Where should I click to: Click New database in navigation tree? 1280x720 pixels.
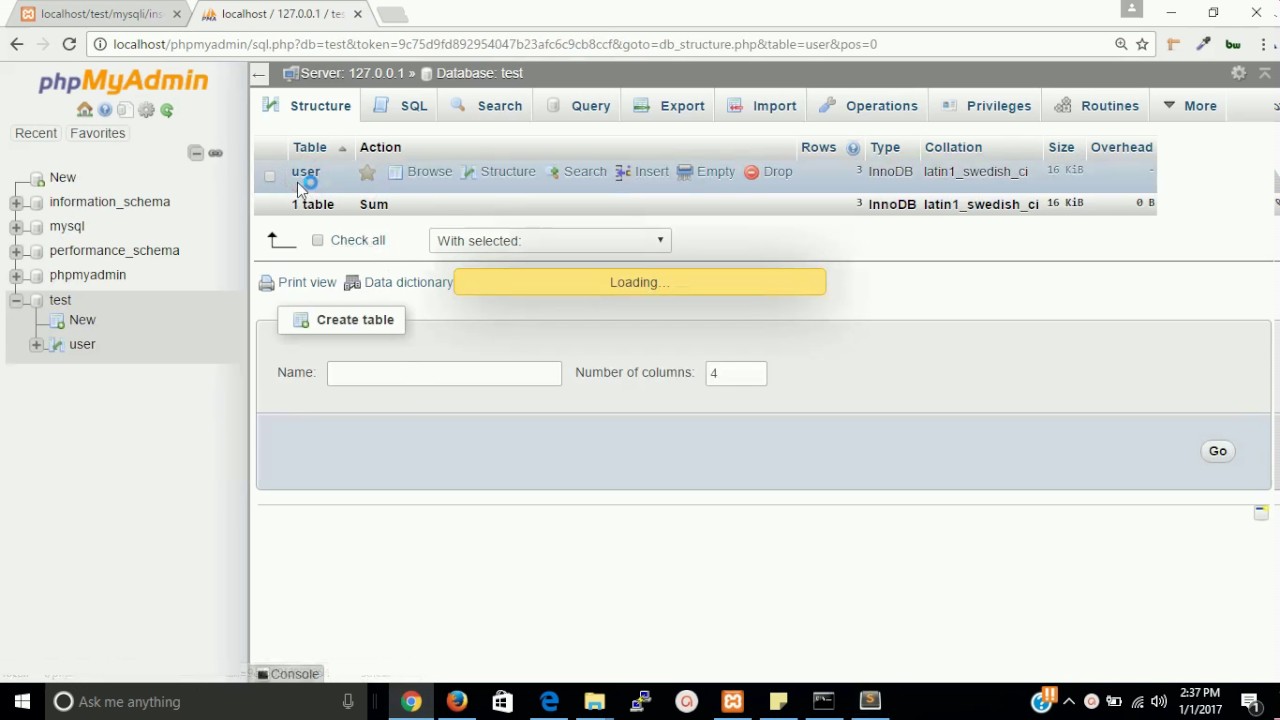(x=63, y=177)
